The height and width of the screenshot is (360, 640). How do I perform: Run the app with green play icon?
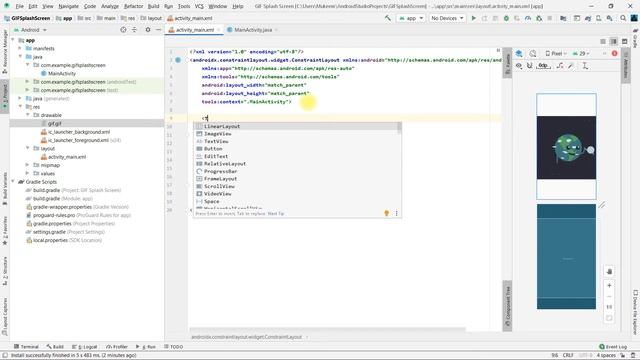(473, 18)
